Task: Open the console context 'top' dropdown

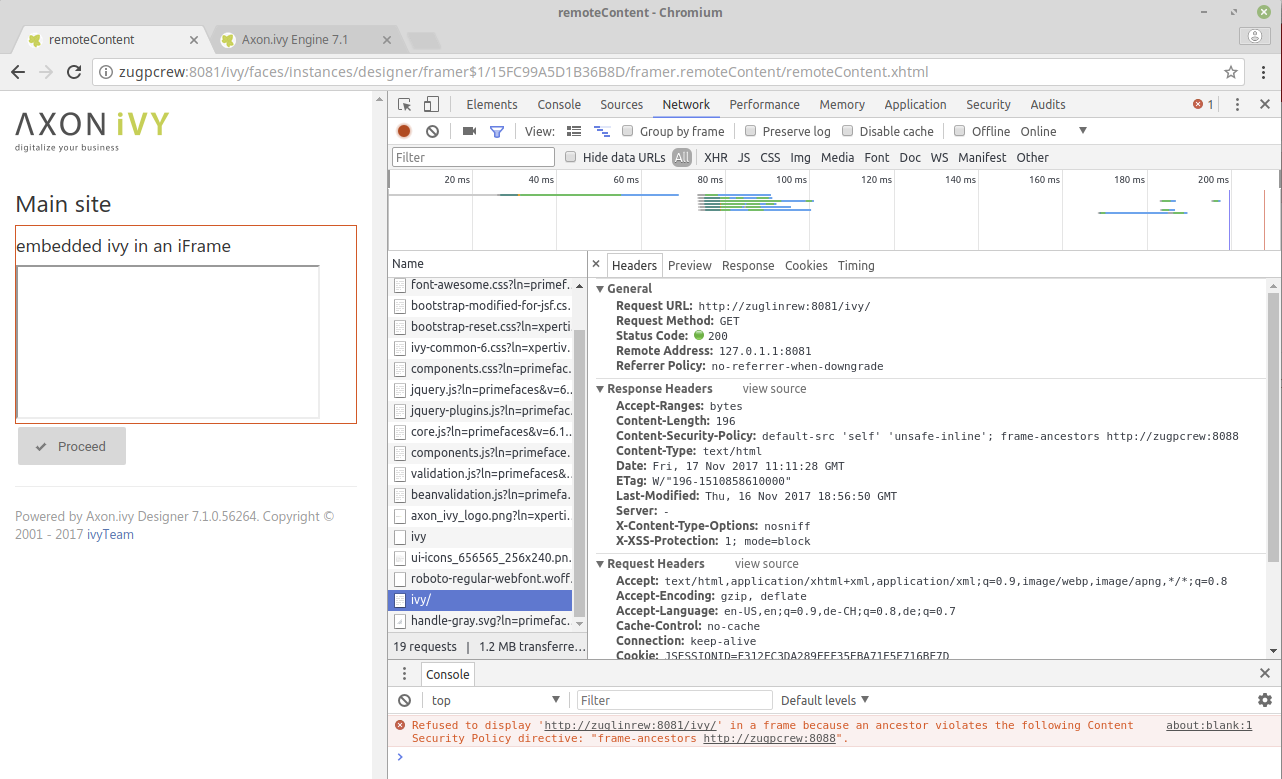Action: (x=495, y=700)
